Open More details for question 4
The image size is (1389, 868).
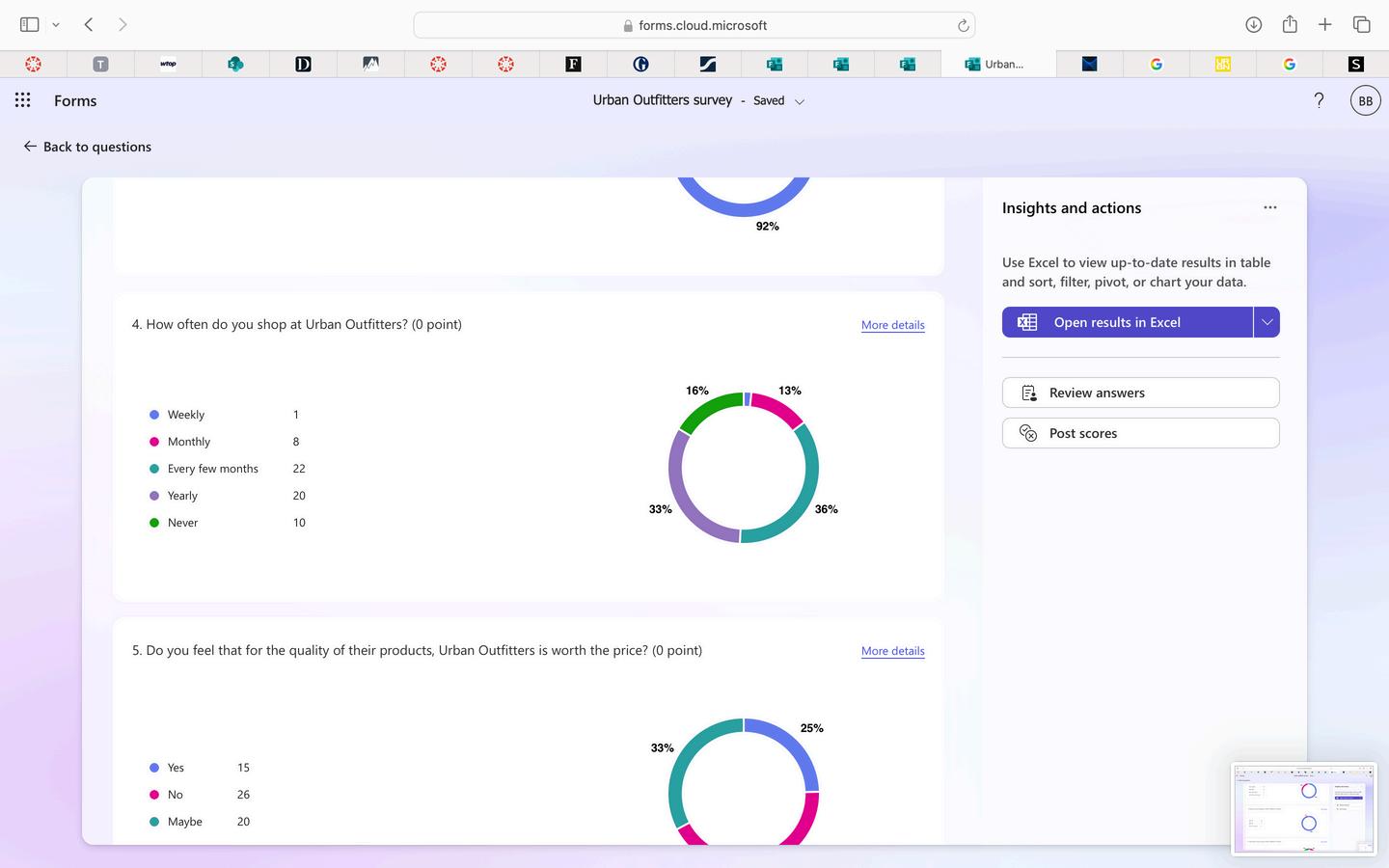(x=892, y=325)
